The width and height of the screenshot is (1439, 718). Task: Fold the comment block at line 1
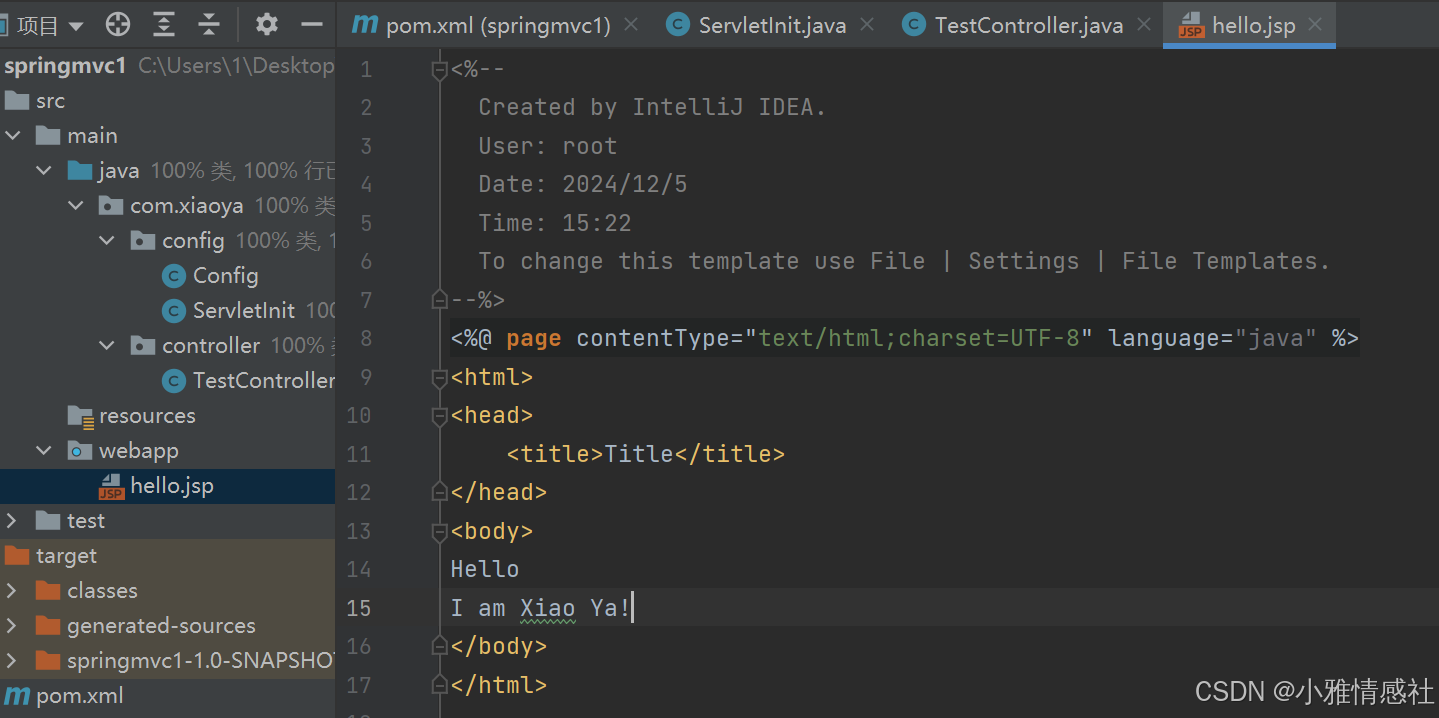tap(438, 70)
